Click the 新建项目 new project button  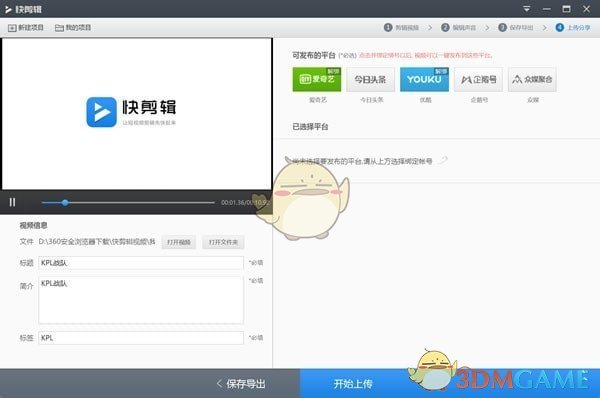click(26, 28)
